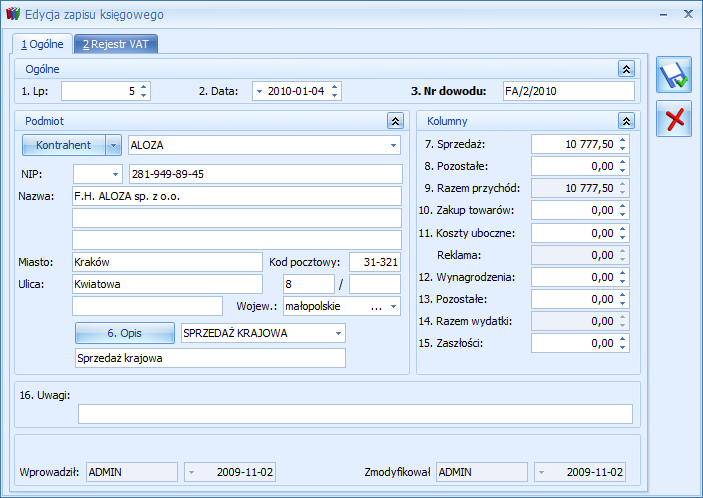Collapse the Podmiot section
703x498 pixels.
(x=395, y=121)
